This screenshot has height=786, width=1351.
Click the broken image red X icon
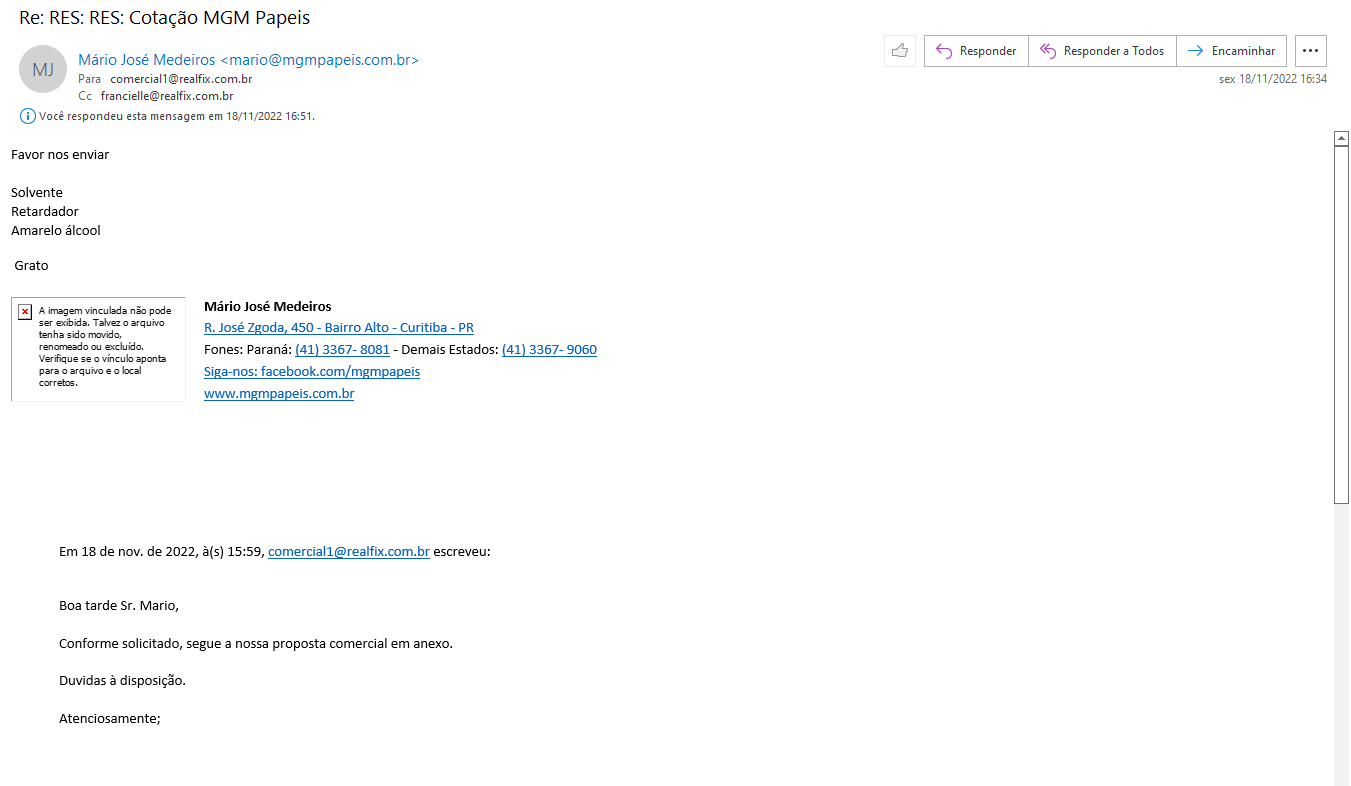tap(25, 312)
